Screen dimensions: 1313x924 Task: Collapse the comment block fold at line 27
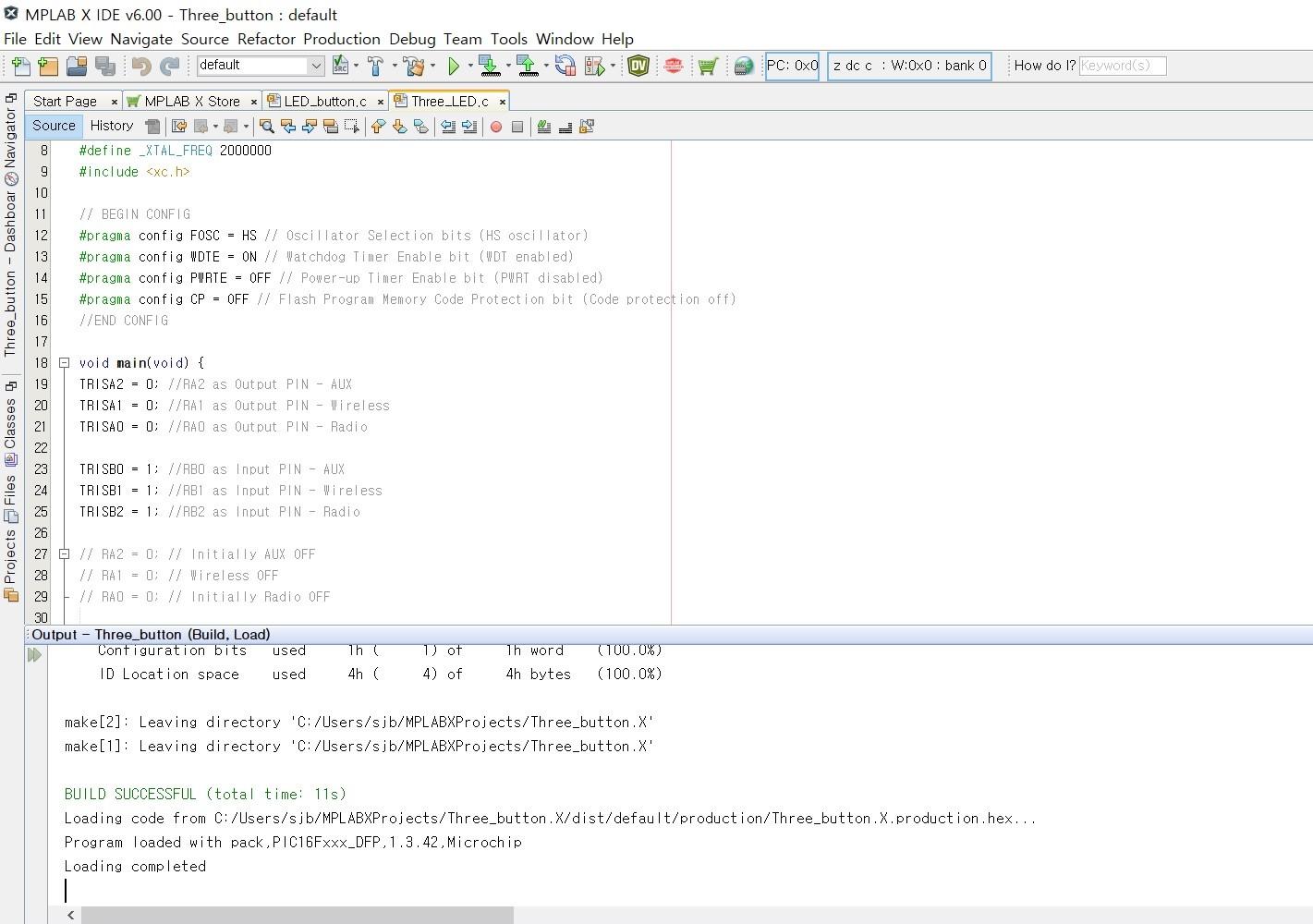pyautogui.click(x=65, y=554)
